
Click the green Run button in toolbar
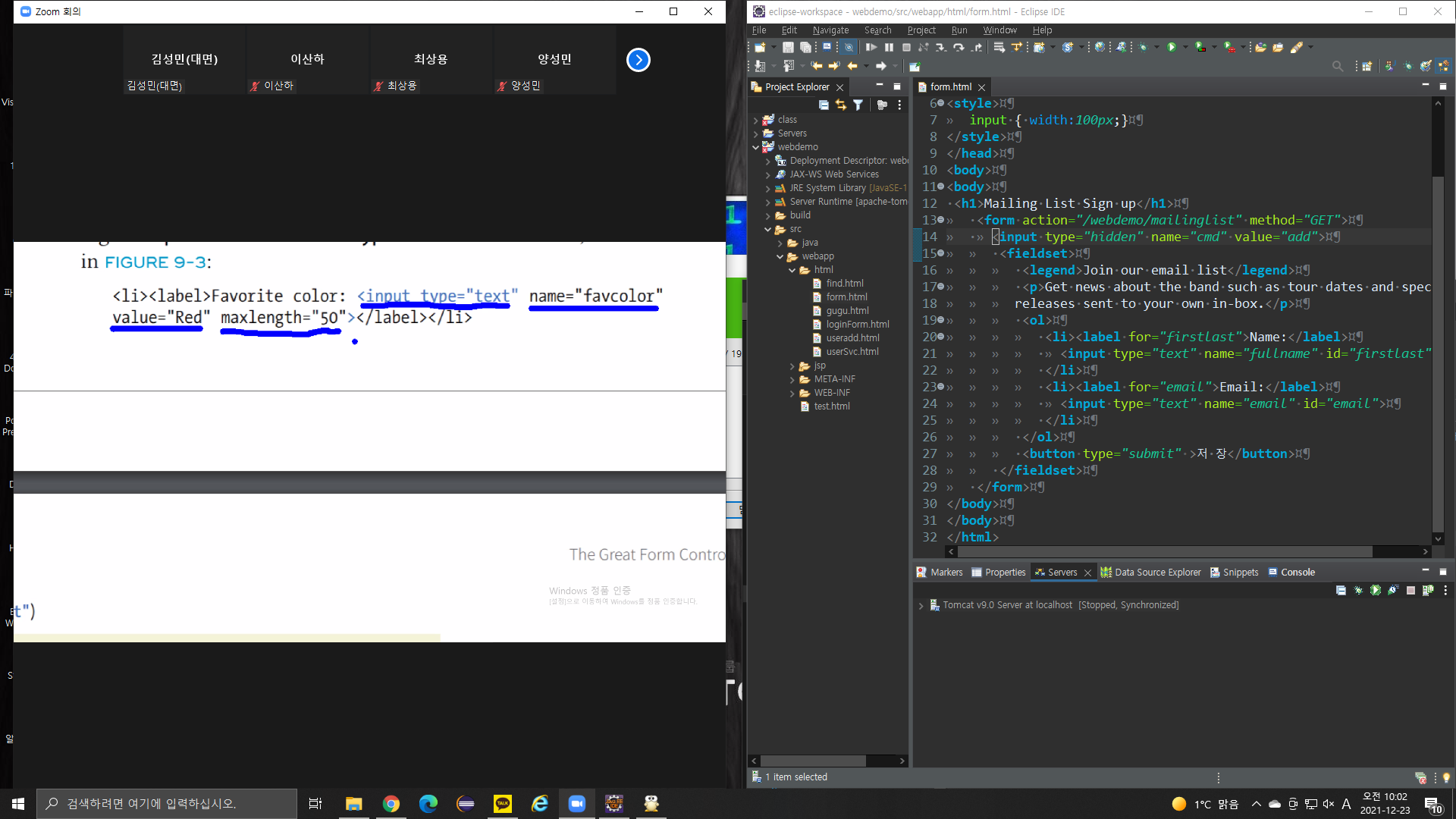[x=1172, y=47]
